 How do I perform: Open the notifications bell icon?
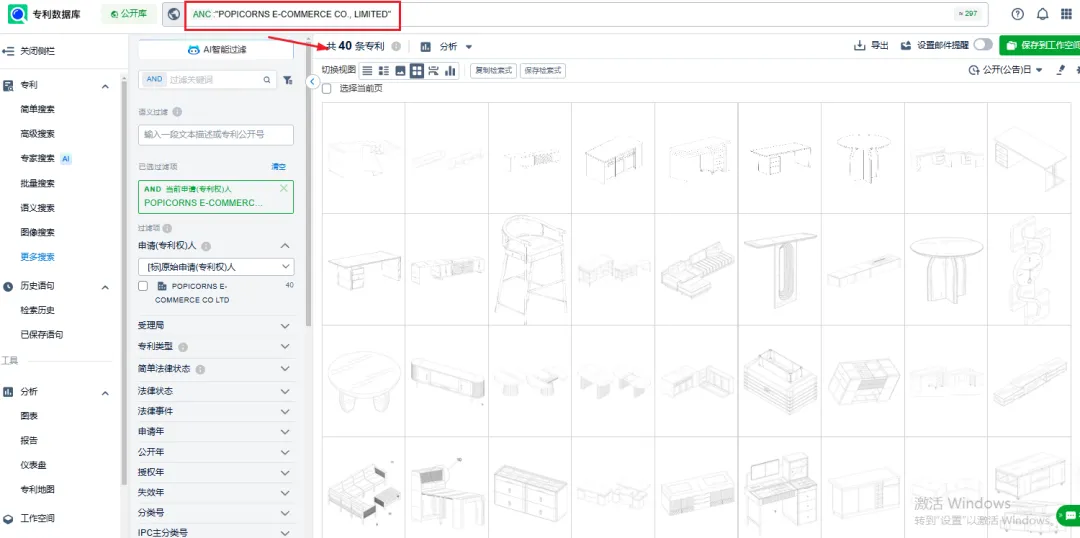[x=1043, y=14]
